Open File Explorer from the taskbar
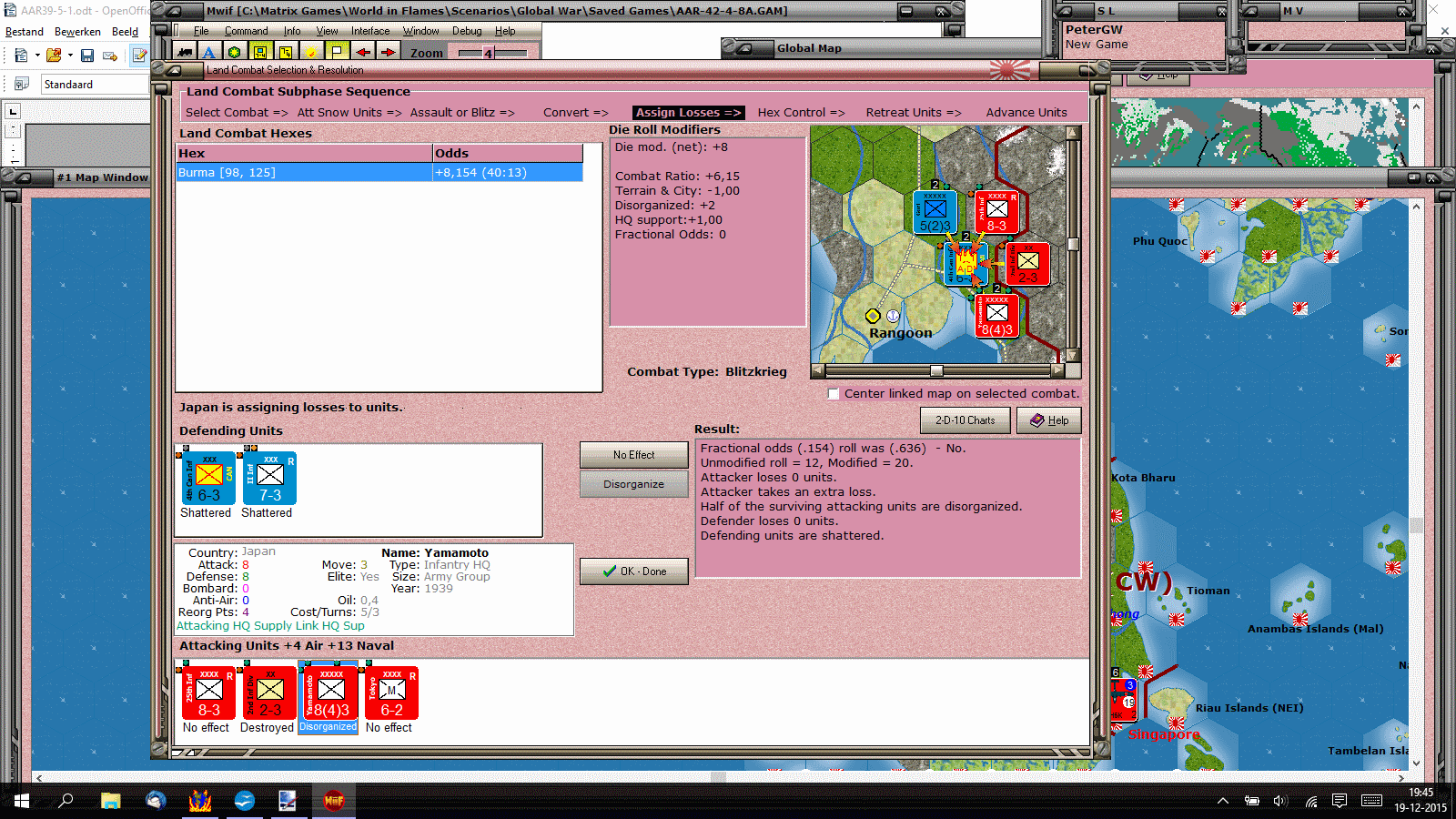 [x=110, y=801]
